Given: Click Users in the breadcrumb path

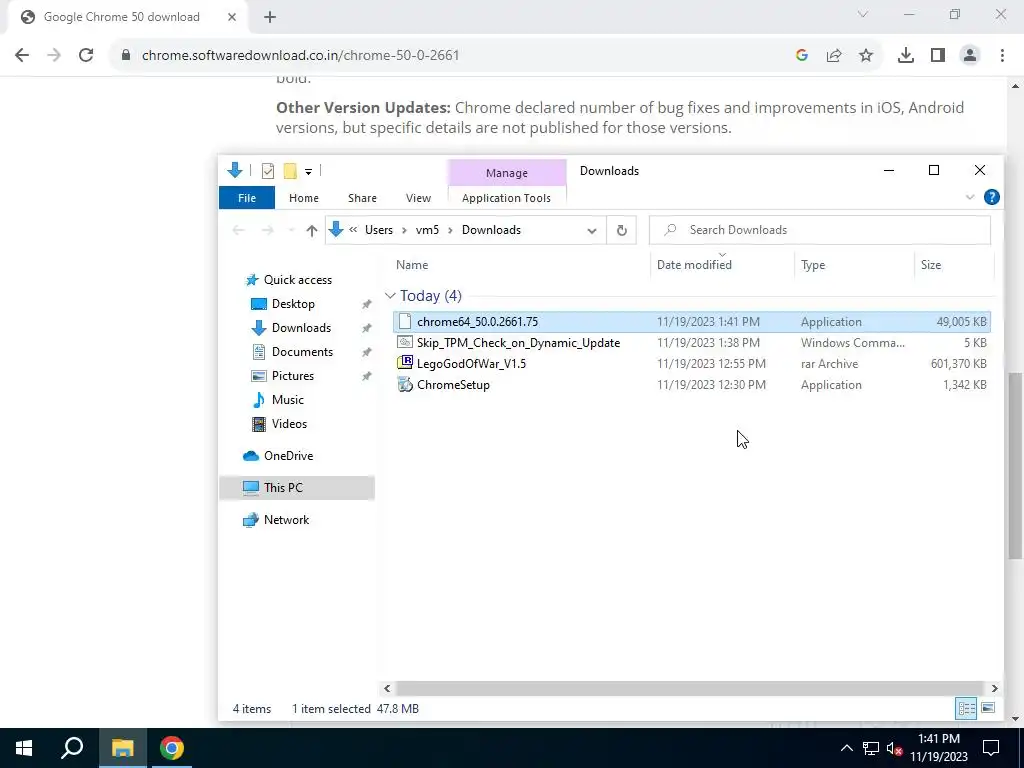Looking at the screenshot, I should [379, 231].
